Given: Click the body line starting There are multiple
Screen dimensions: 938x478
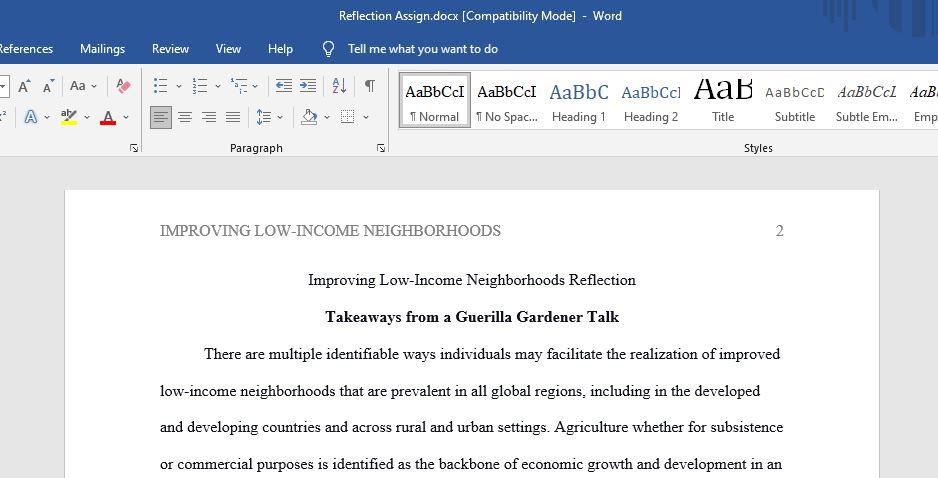Looking at the screenshot, I should click(492, 354).
